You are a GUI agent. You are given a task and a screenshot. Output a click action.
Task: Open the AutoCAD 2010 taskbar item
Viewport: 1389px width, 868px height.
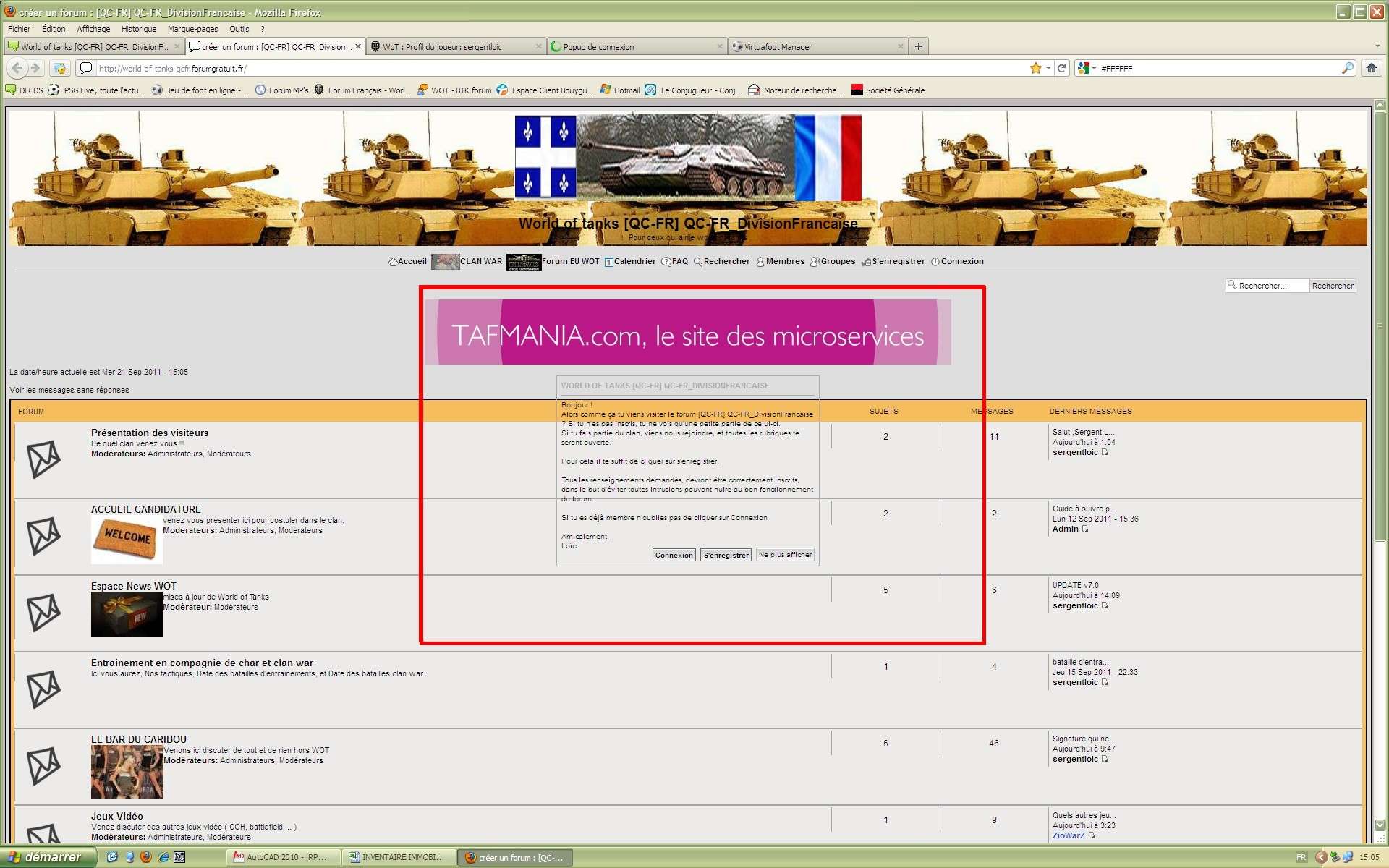[x=281, y=857]
